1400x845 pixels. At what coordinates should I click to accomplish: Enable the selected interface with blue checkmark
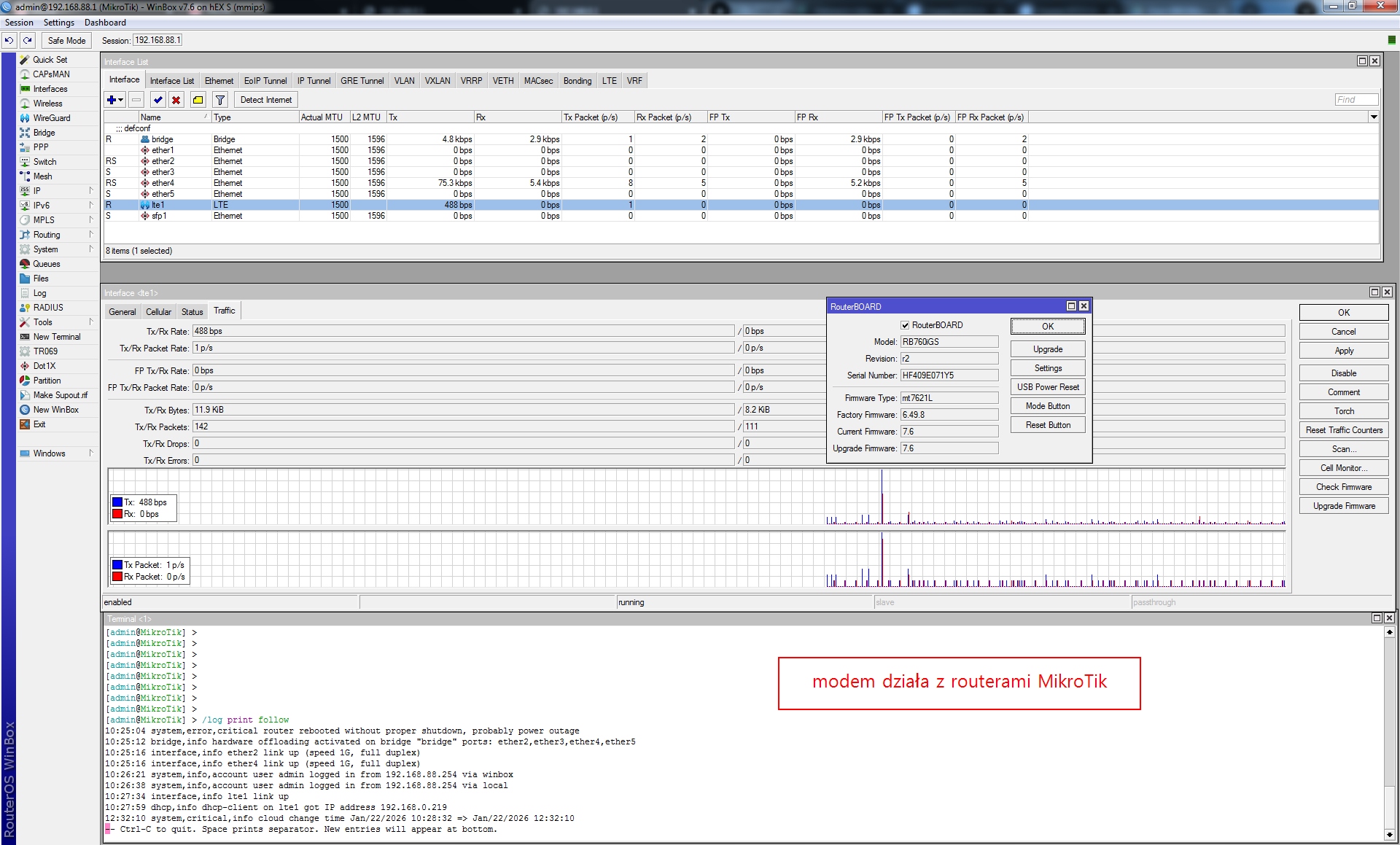157,100
